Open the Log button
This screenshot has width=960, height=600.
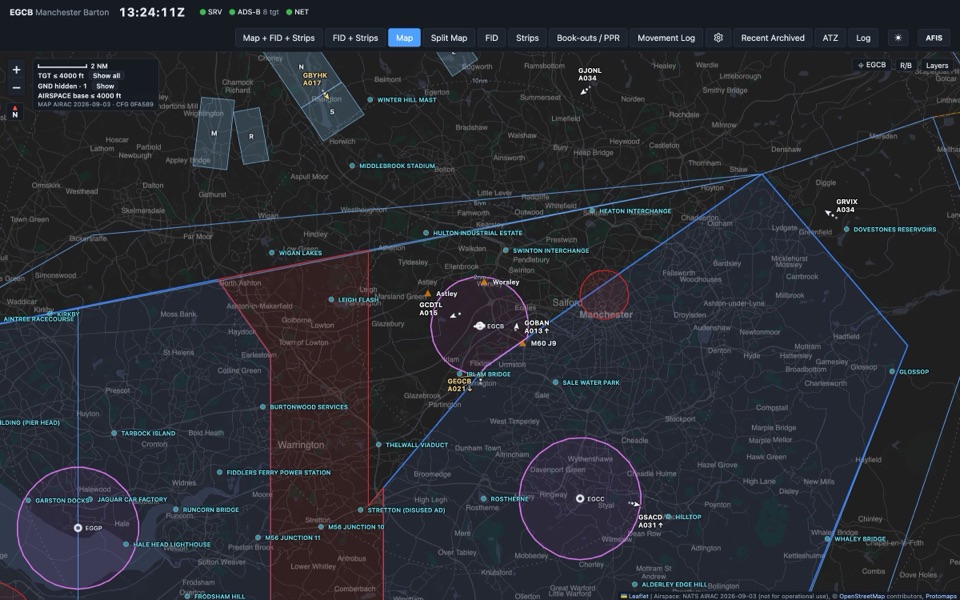(863, 38)
